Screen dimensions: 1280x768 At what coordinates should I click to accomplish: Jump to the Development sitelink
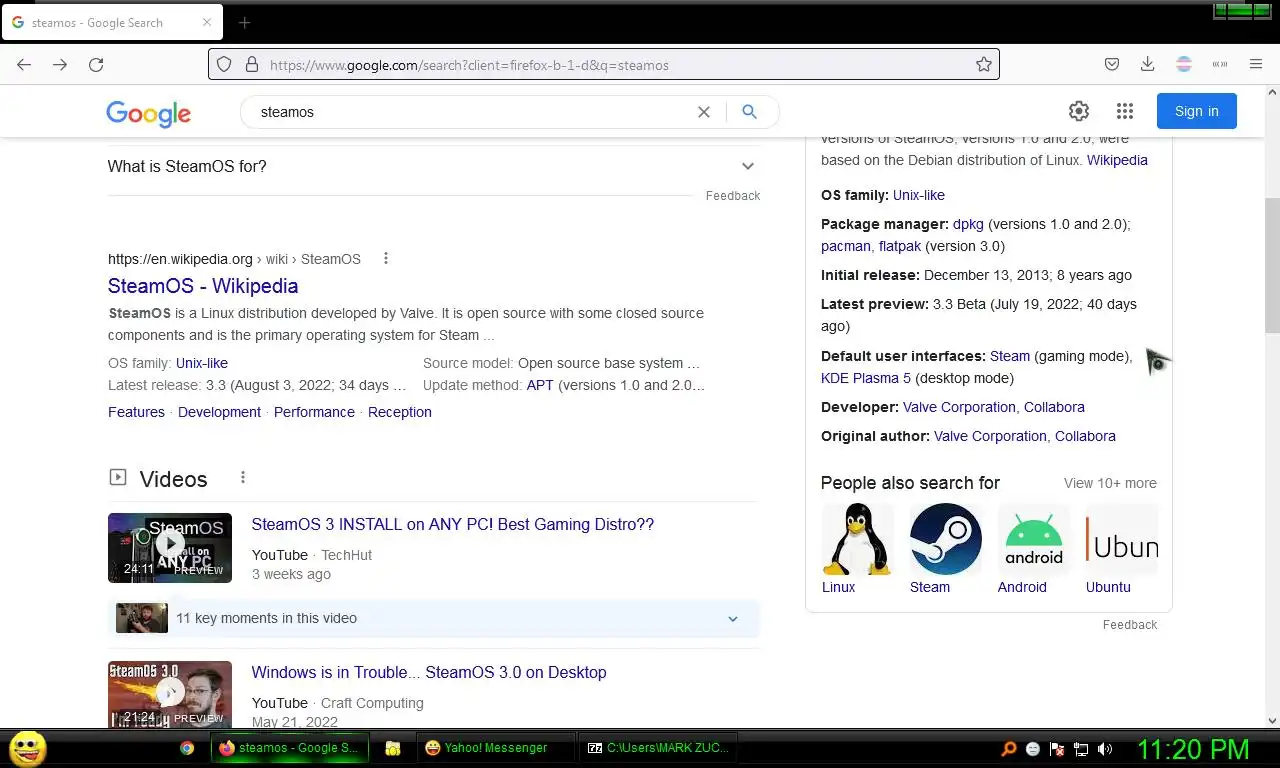(x=219, y=412)
